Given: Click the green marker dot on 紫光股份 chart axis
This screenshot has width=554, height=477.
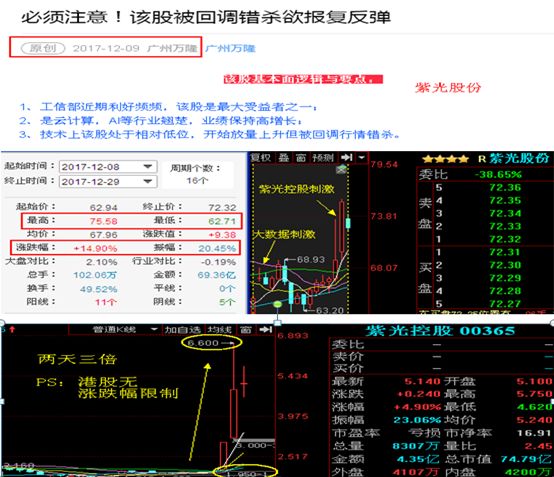Looking at the screenshot, I should 278,304.
